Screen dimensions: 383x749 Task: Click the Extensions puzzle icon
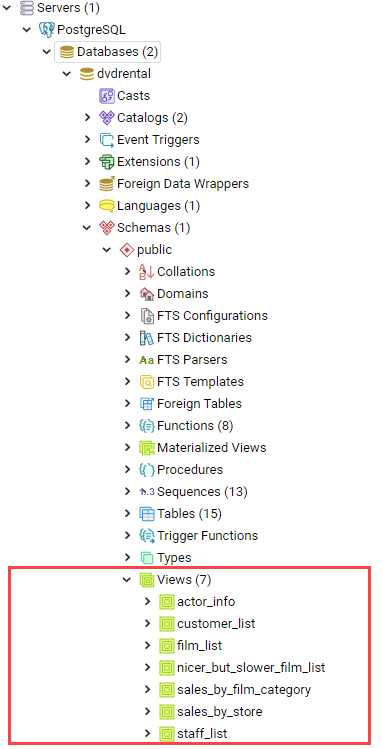[x=107, y=161]
